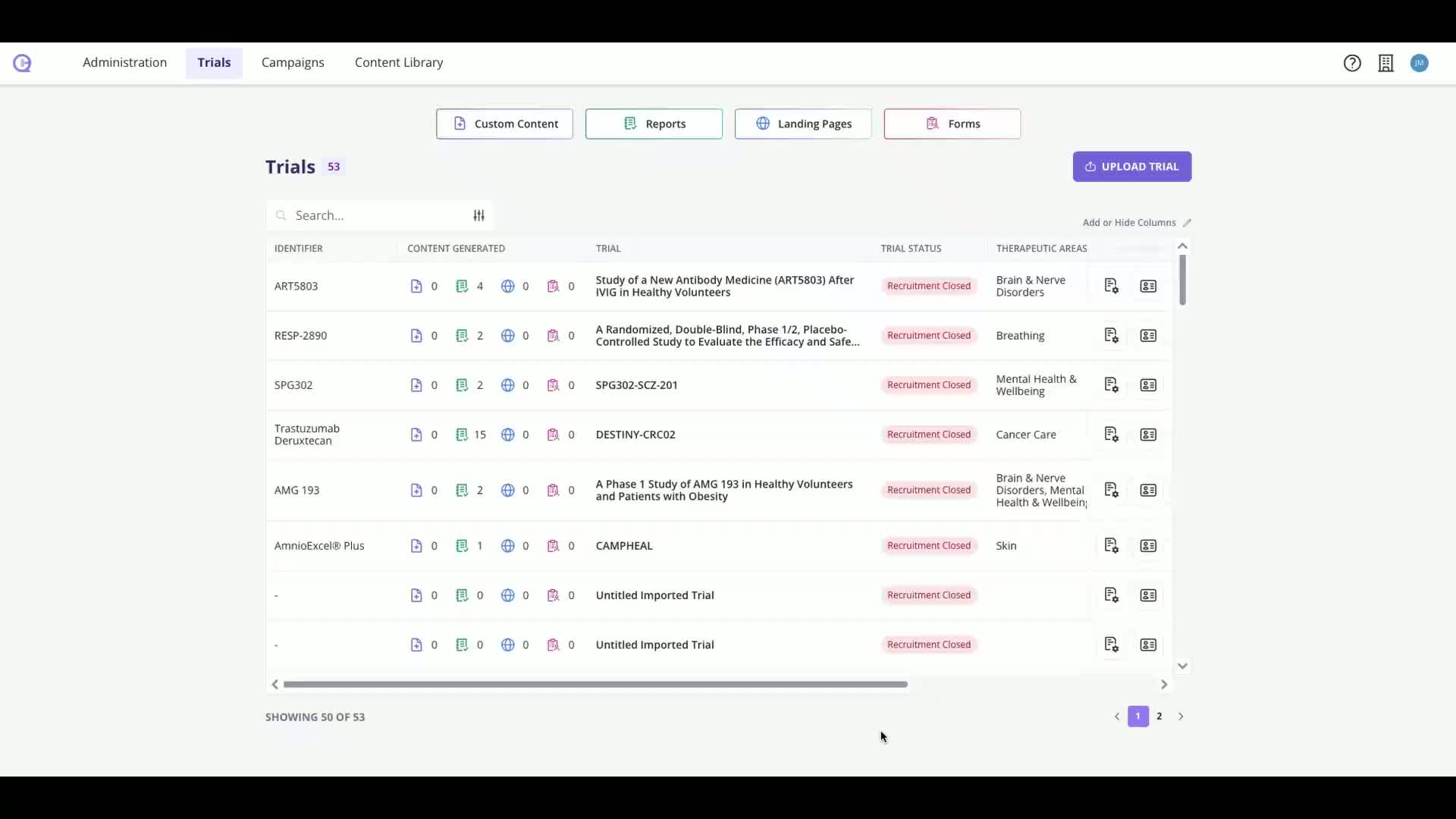Click Add or Hide Columns pencil icon
The width and height of the screenshot is (1456, 819).
(x=1187, y=223)
